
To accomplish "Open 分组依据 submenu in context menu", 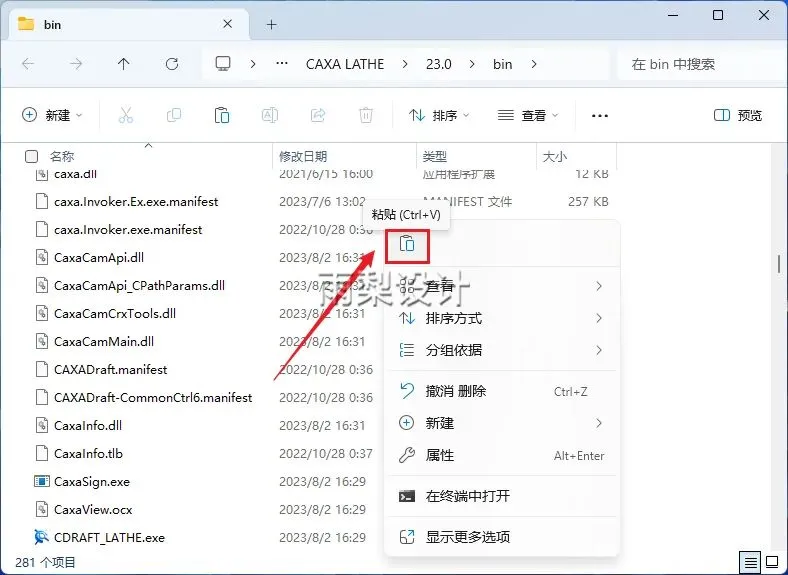I will 501,350.
